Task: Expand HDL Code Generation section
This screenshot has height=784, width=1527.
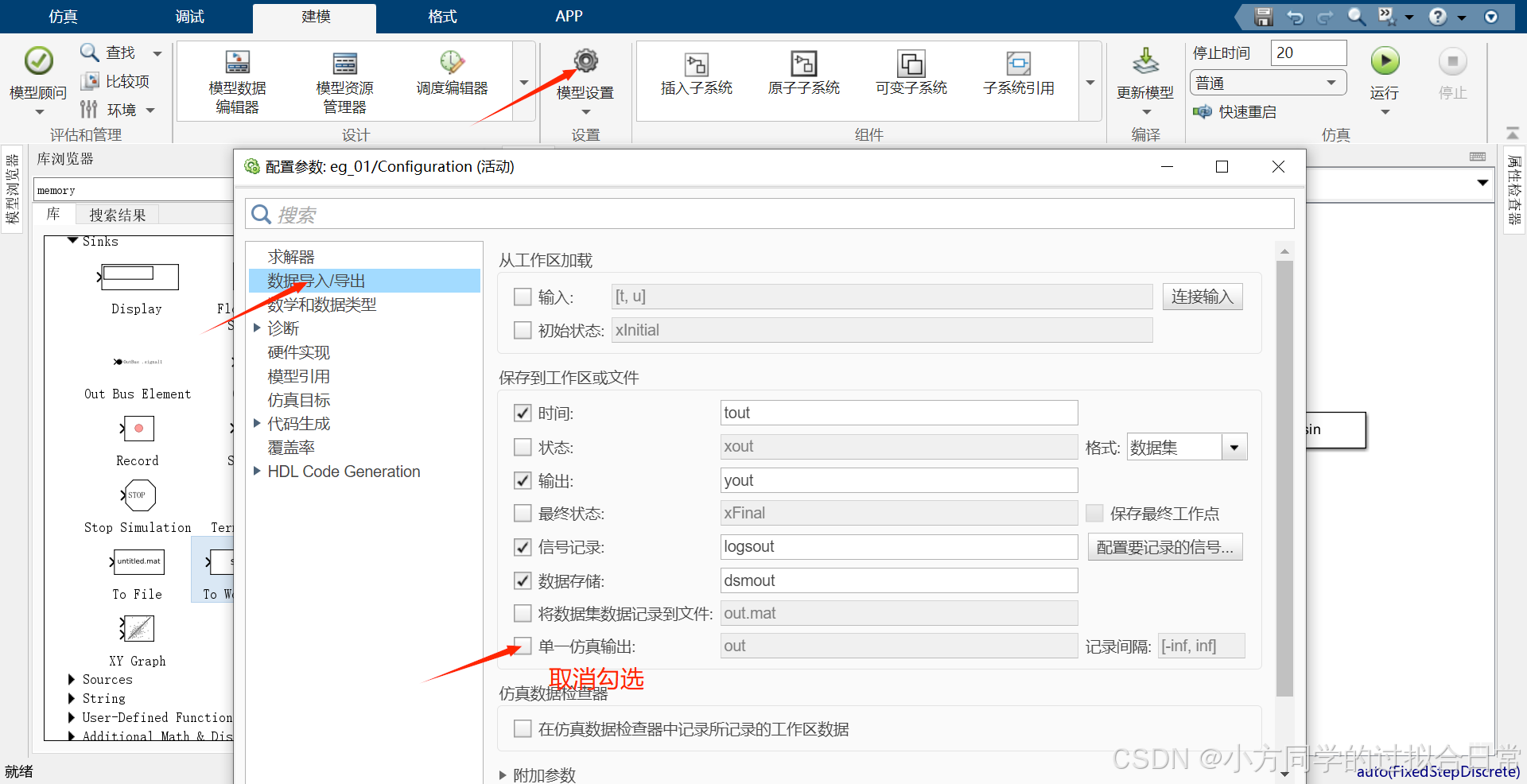Action: pos(257,471)
